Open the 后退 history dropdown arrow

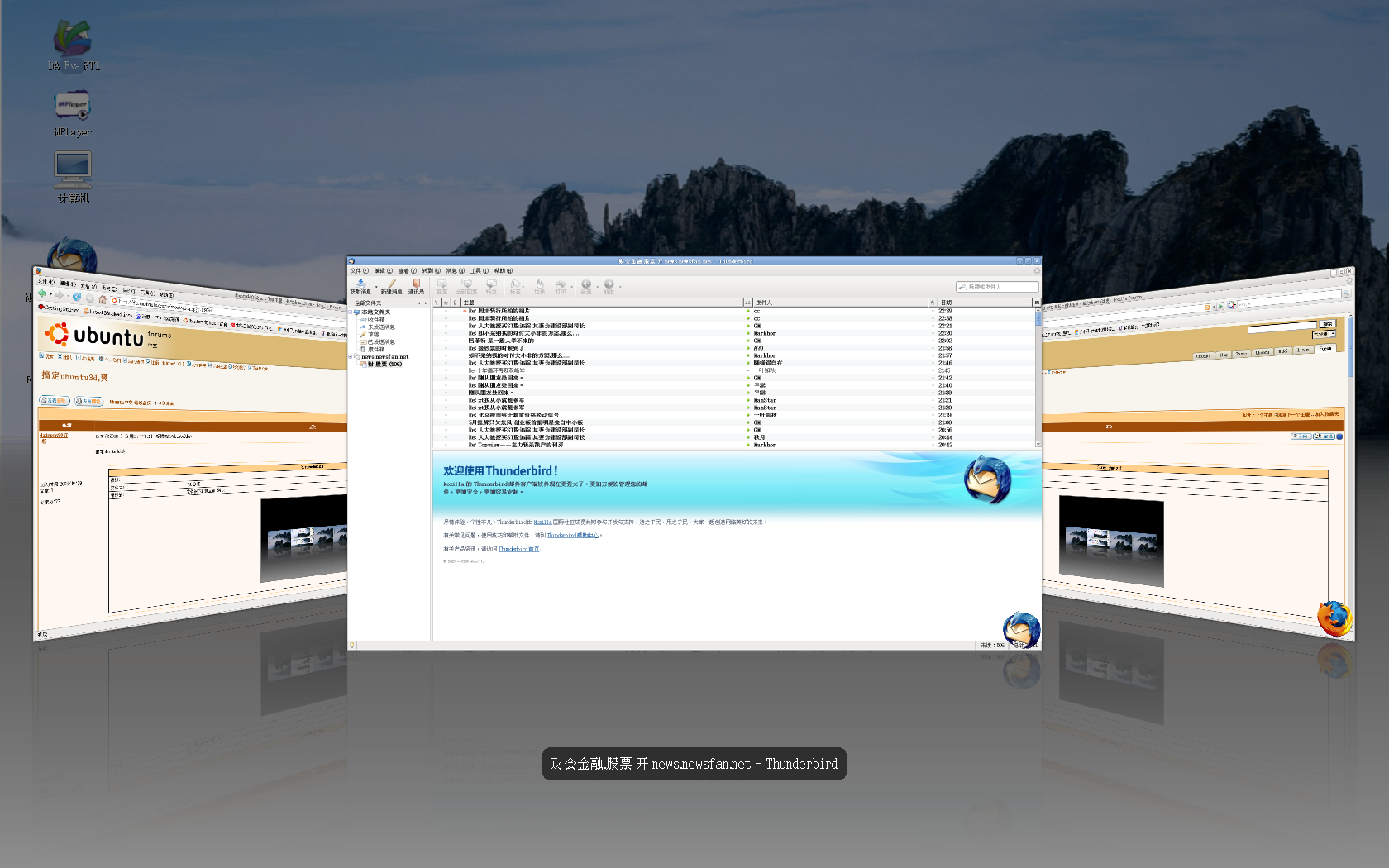pyautogui.click(x=597, y=287)
